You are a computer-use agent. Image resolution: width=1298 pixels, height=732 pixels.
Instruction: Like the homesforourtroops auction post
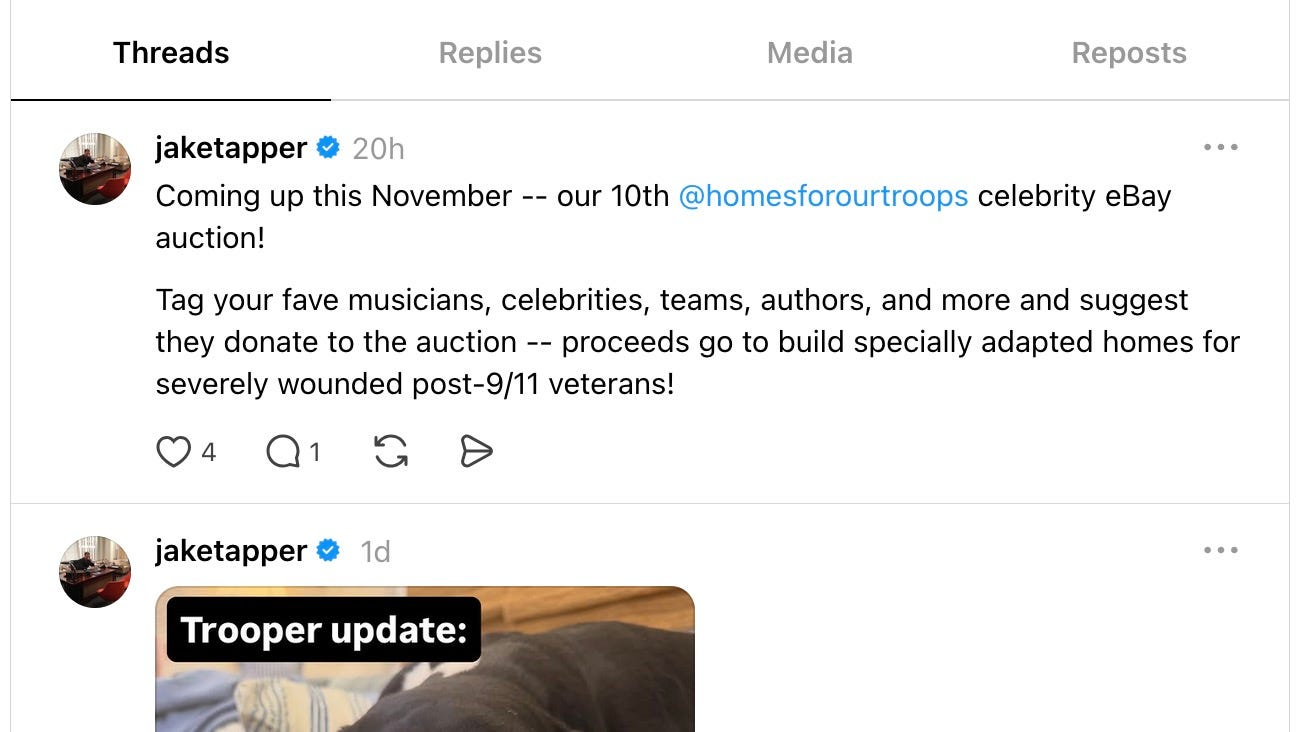pos(173,453)
